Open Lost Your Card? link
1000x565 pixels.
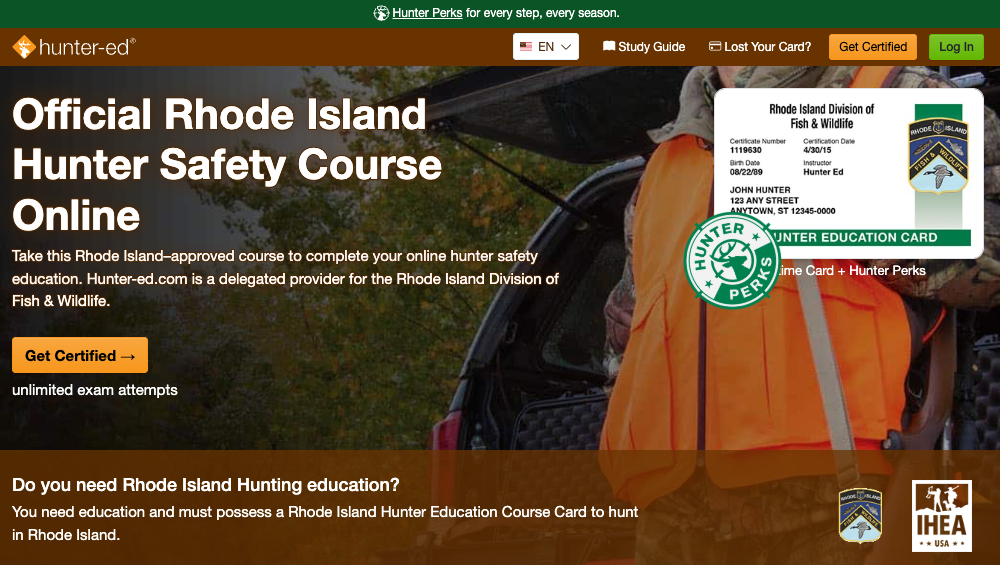(x=760, y=47)
